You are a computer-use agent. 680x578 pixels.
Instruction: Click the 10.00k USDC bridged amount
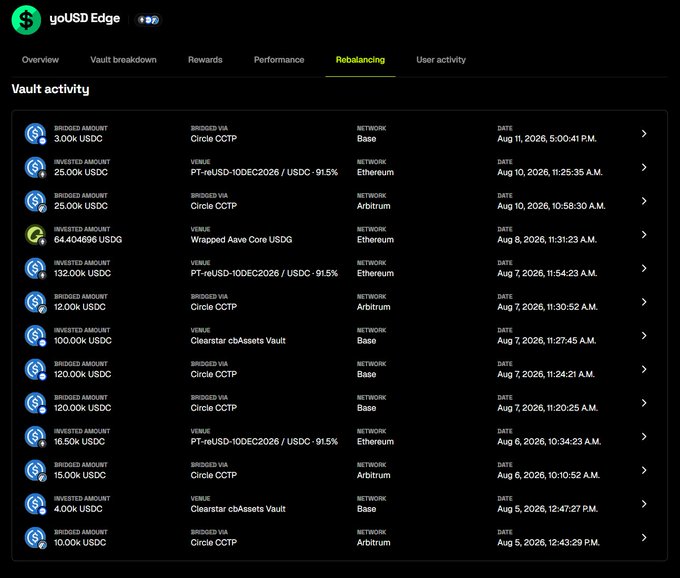(80, 542)
